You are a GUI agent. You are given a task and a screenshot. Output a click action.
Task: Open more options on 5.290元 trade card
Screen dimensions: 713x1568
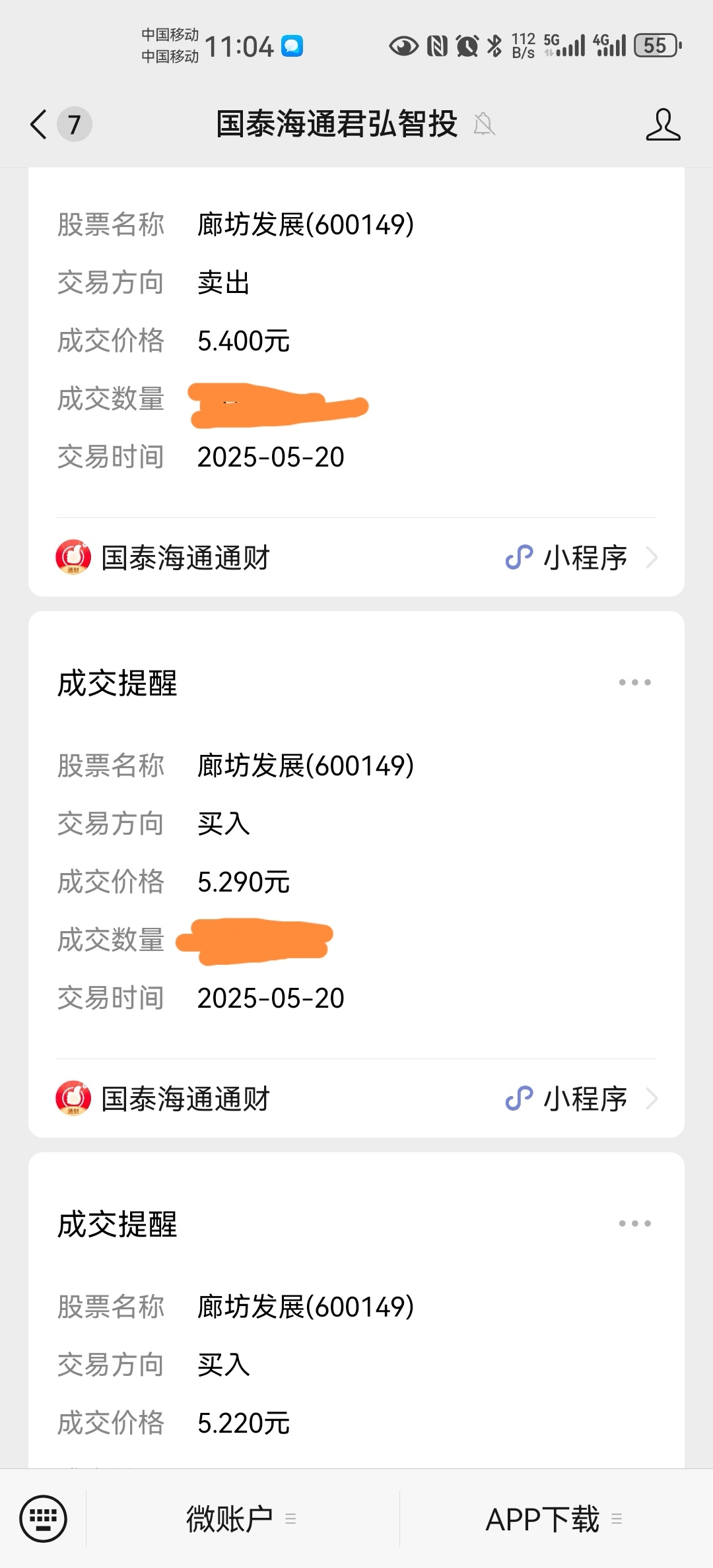634,682
